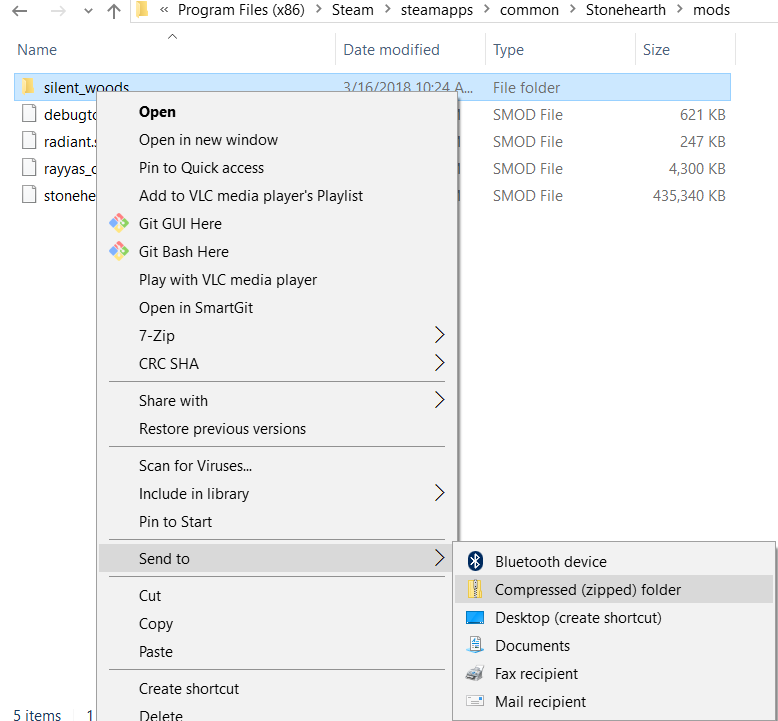Viewport: 778px width, 721px height.
Task: Click the 4,300 KB size cell
Action: point(697,169)
